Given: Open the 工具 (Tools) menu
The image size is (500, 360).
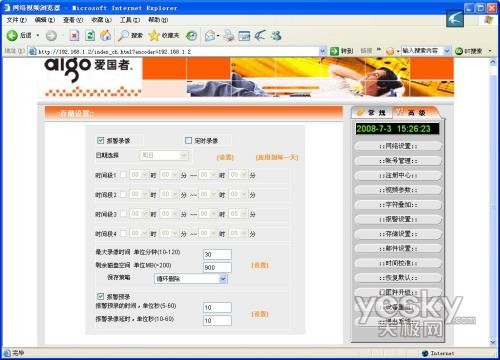Looking at the screenshot, I should click(x=130, y=20).
